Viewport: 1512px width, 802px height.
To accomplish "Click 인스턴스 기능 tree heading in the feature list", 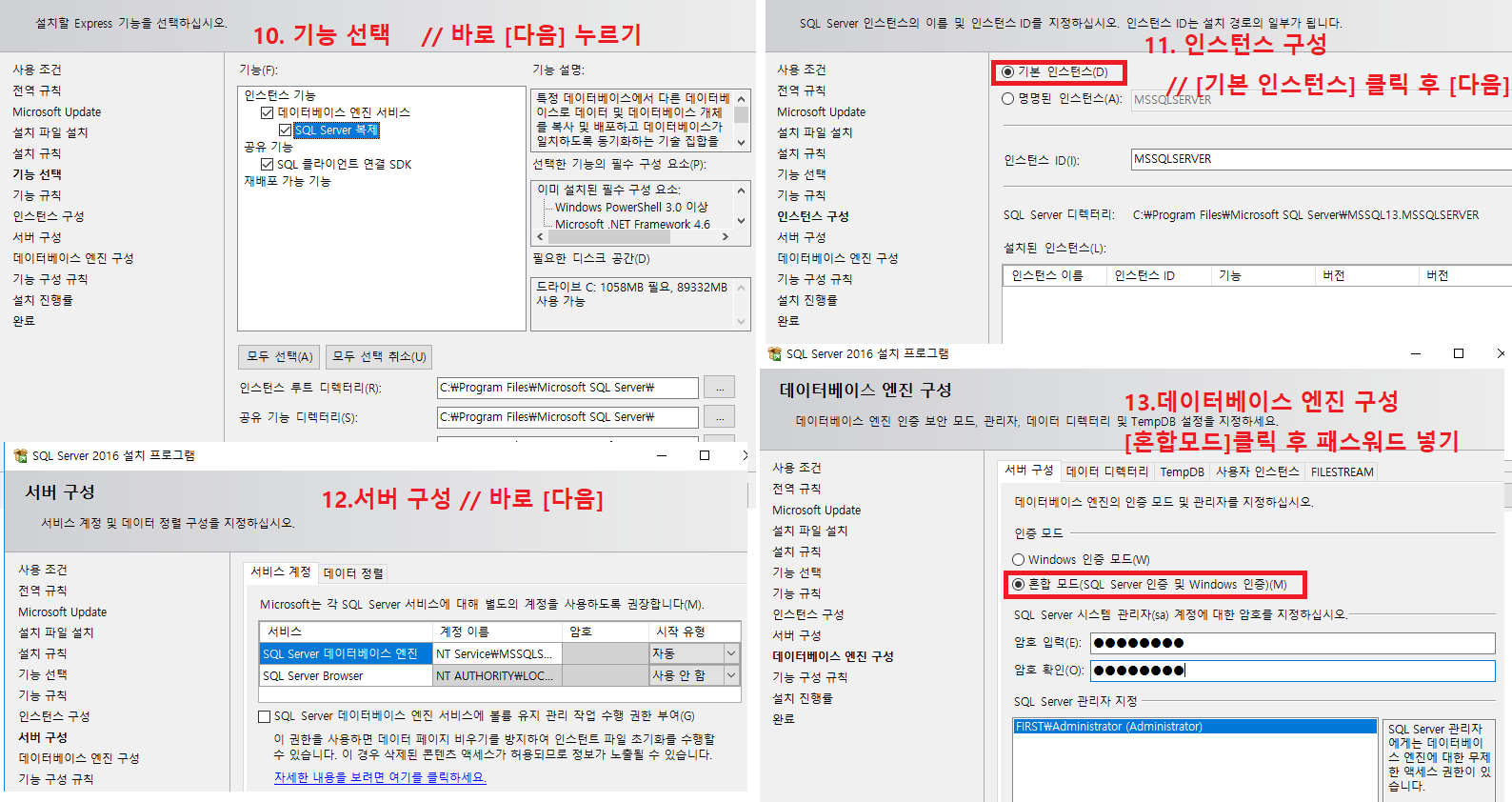I will pyautogui.click(x=280, y=95).
